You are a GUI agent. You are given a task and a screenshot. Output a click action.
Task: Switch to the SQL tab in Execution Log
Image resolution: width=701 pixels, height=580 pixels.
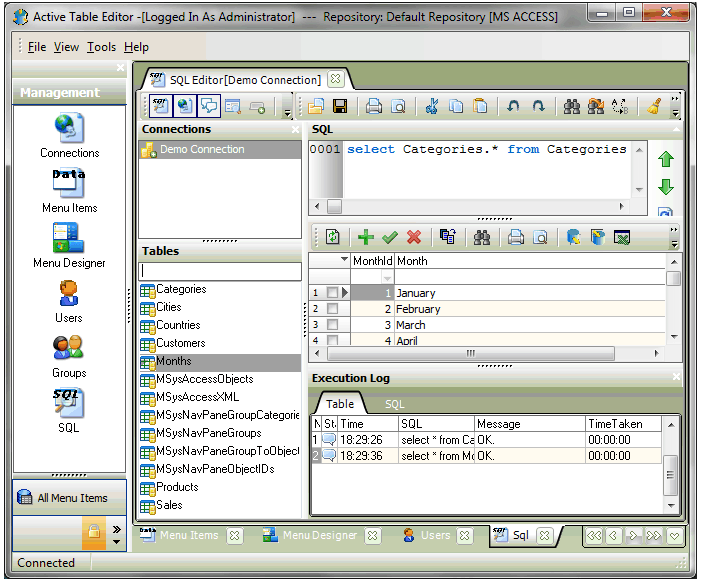395,404
